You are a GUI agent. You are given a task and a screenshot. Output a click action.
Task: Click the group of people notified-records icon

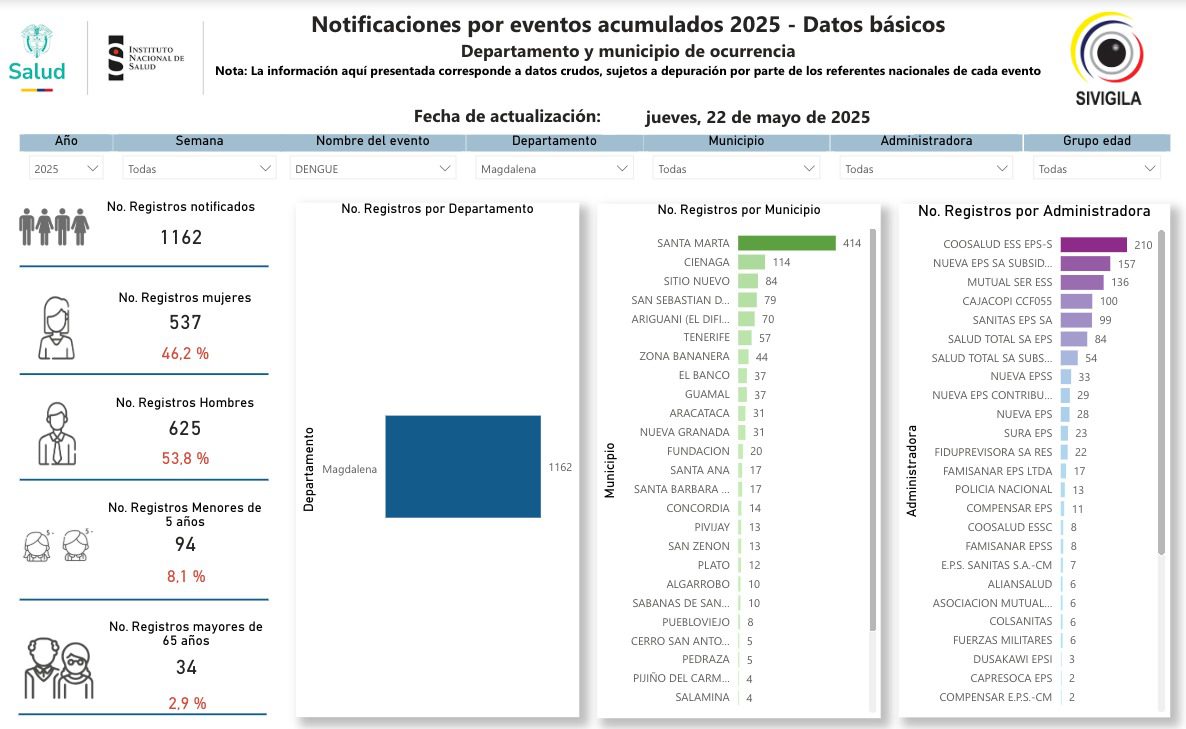pos(54,227)
